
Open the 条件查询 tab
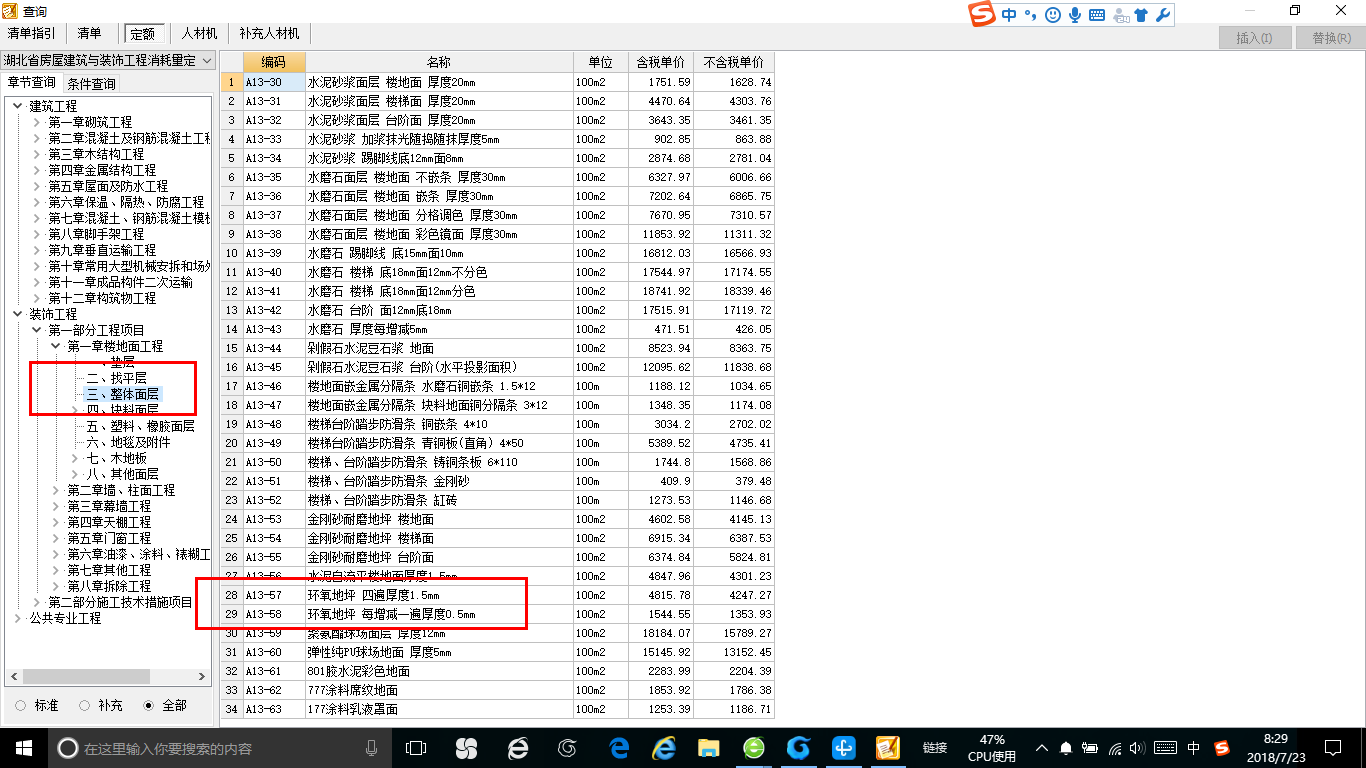(x=91, y=83)
